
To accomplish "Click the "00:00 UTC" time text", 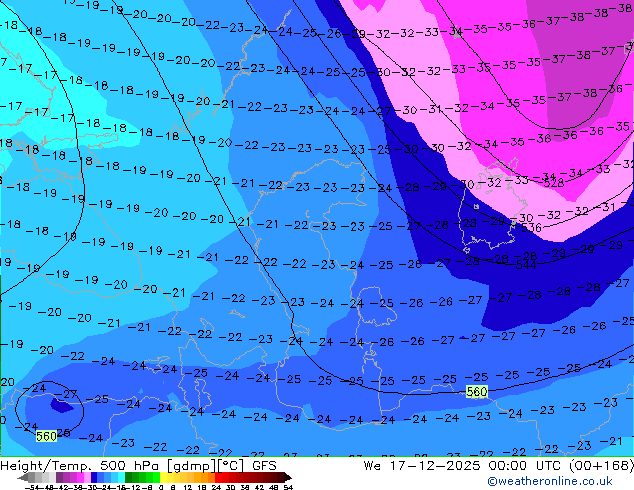I will [x=526, y=466].
